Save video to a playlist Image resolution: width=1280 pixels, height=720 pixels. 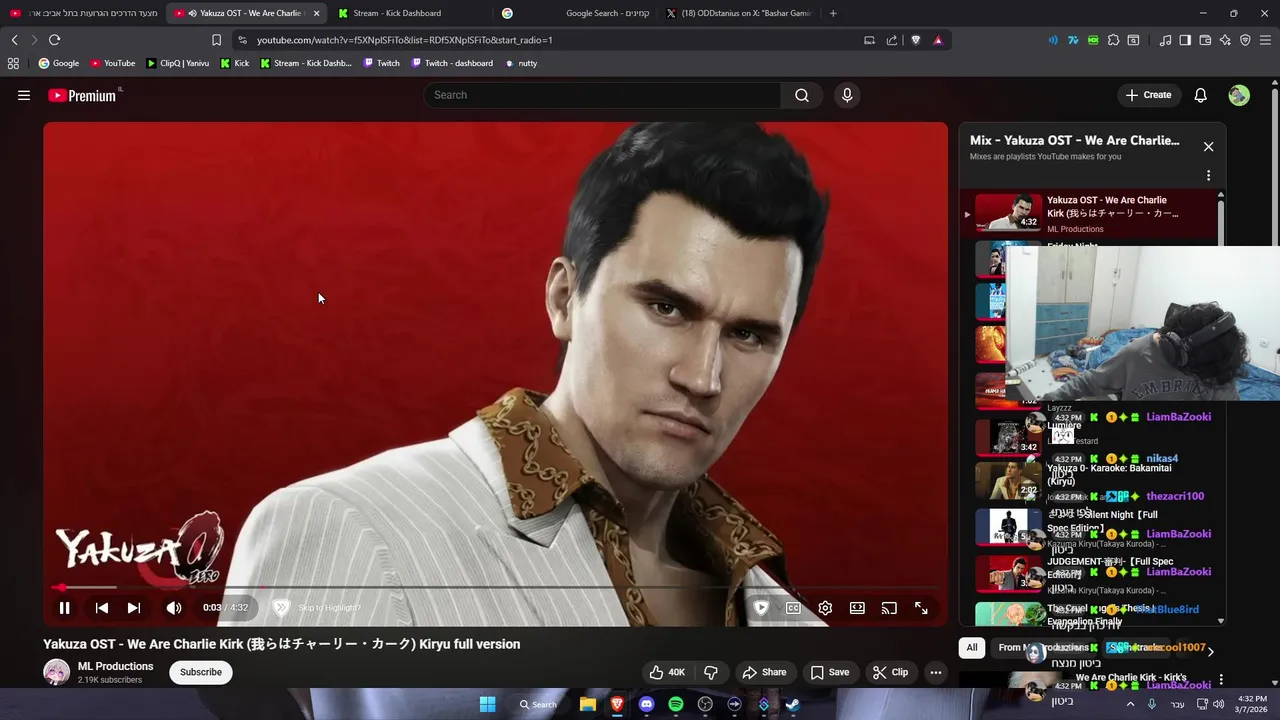pos(829,672)
